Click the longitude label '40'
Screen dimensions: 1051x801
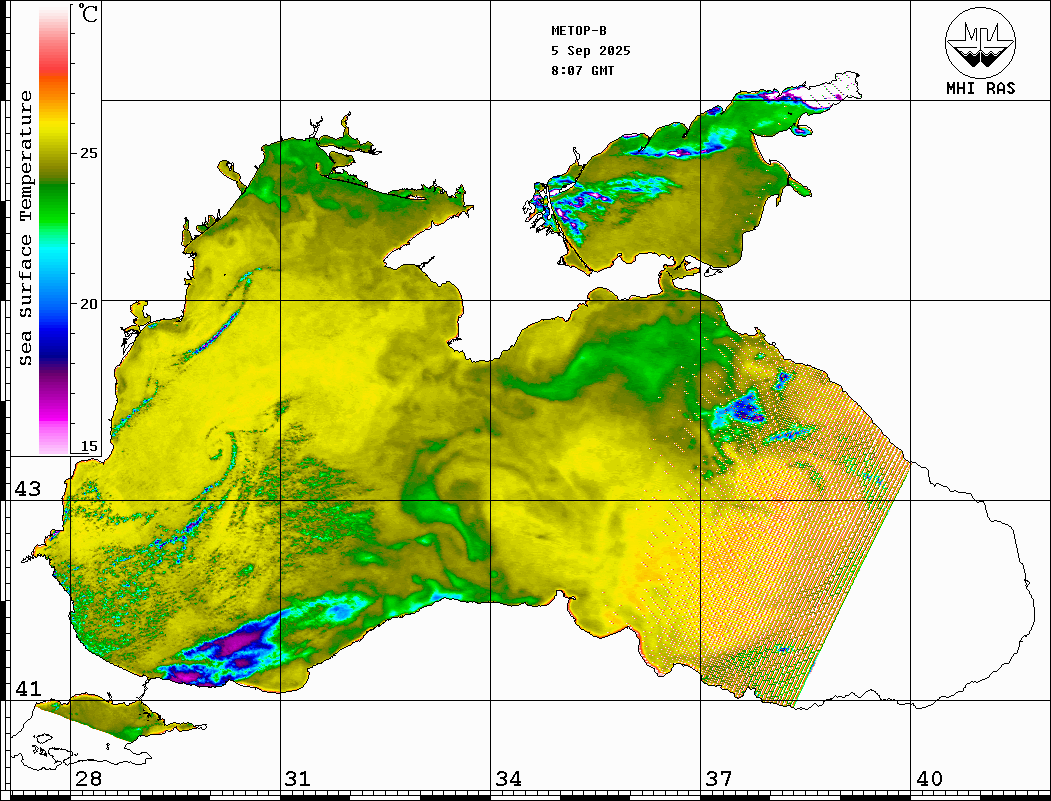tap(929, 779)
